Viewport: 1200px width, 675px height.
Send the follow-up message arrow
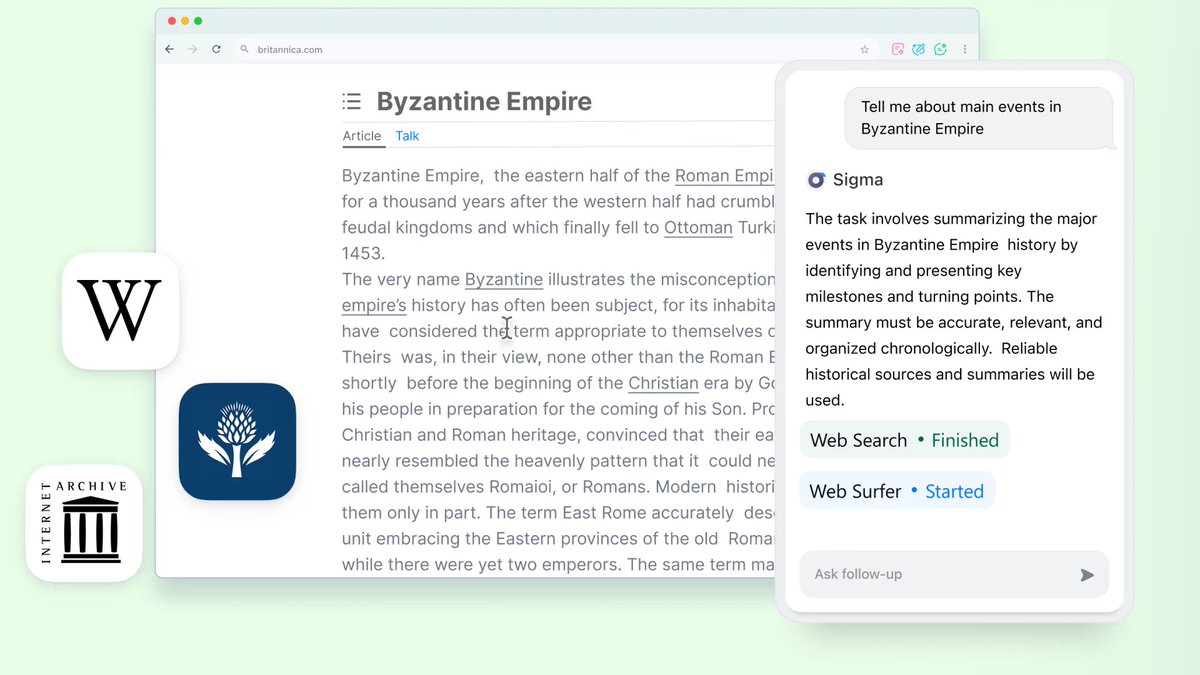pos(1087,575)
